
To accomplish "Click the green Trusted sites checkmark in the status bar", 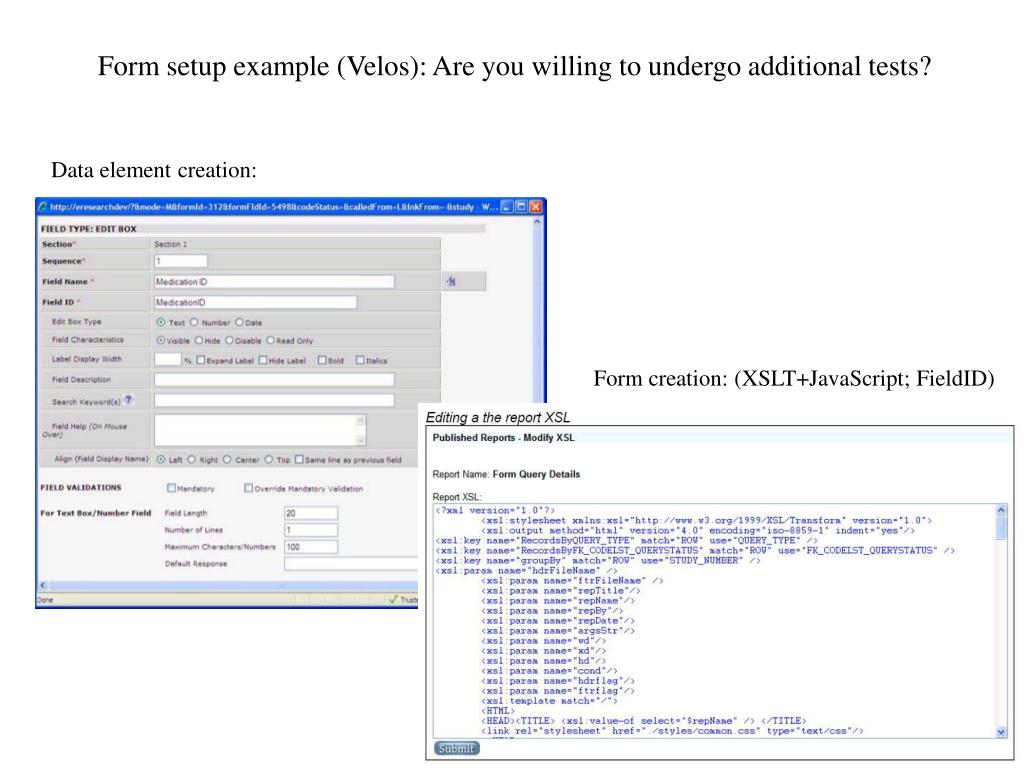I will [x=392, y=599].
